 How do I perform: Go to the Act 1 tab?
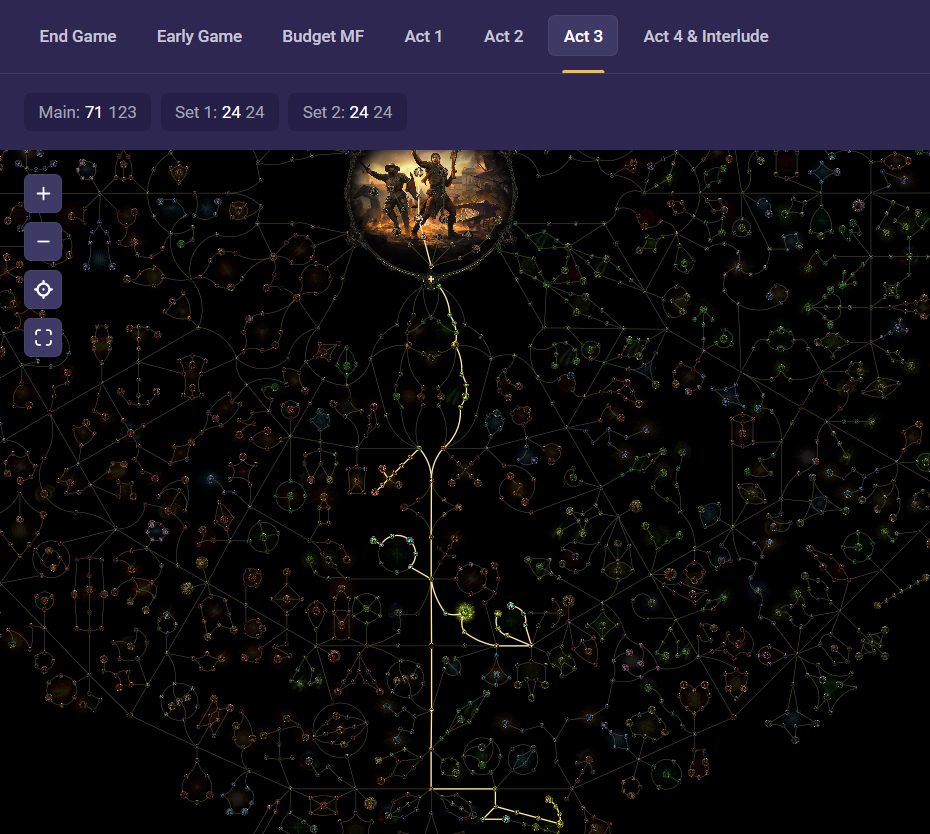click(423, 36)
